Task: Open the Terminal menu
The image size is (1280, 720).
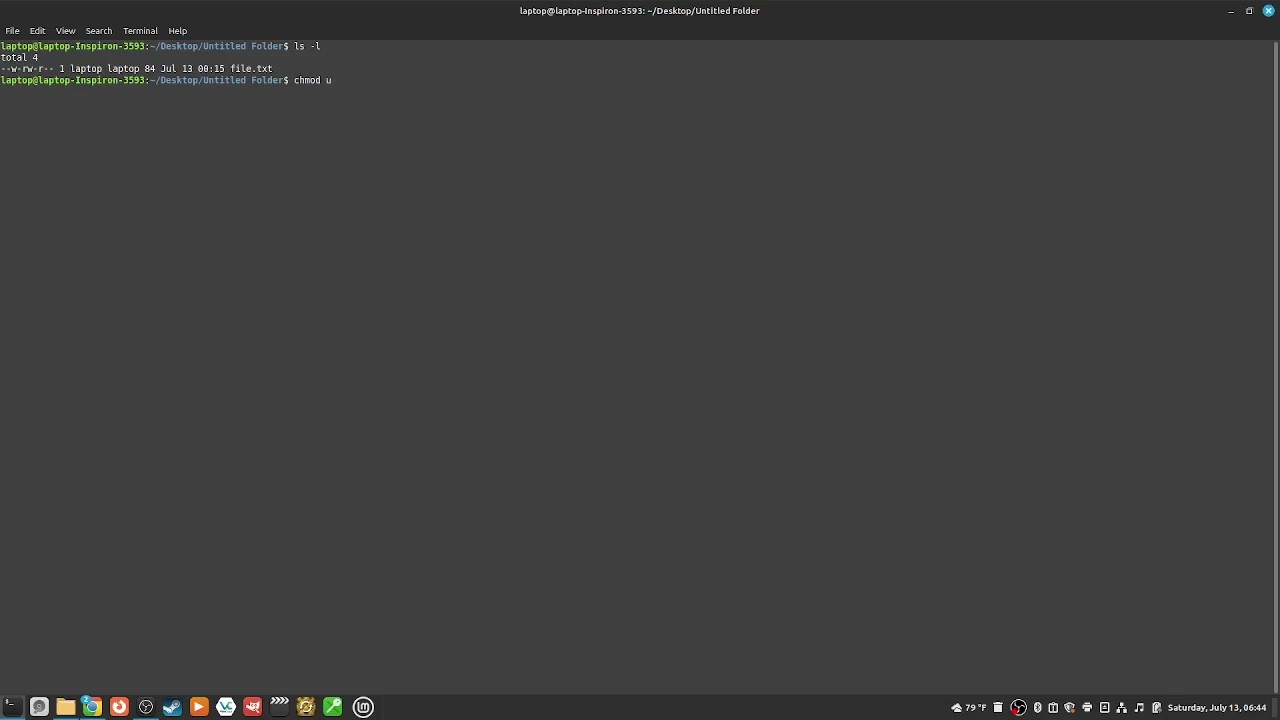Action: pyautogui.click(x=140, y=31)
